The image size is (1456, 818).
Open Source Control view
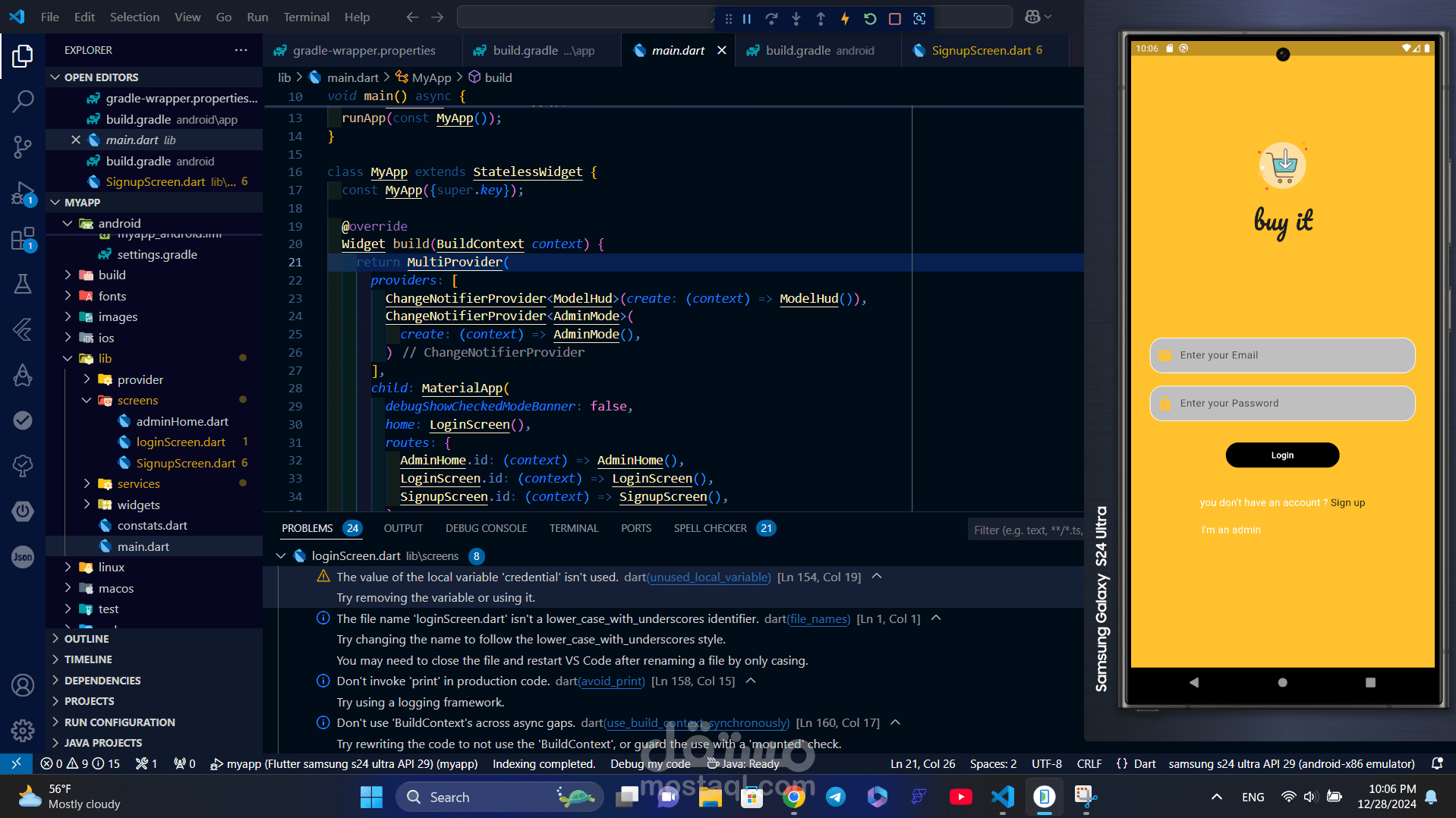coord(23,146)
